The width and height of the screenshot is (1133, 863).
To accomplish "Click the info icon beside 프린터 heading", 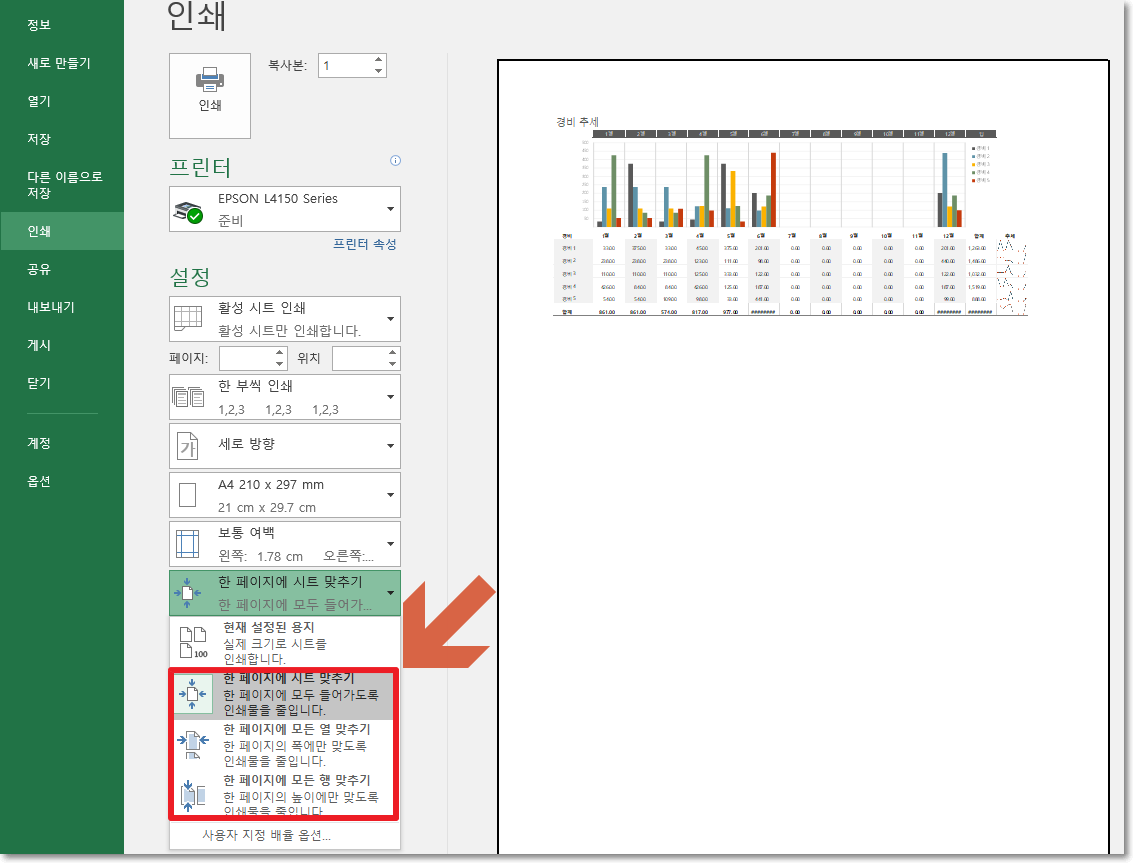I will click(395, 160).
